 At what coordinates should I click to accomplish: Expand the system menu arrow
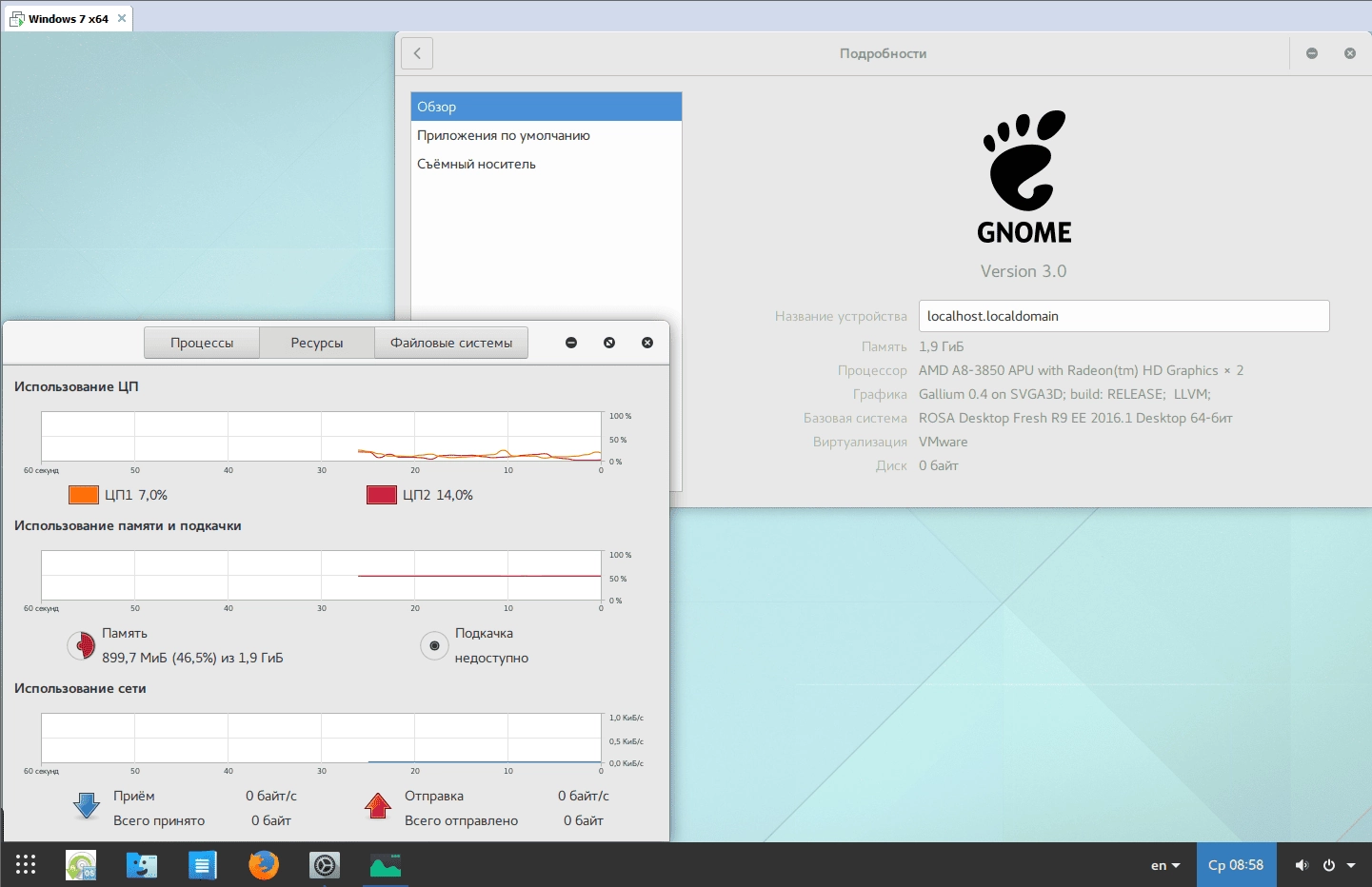coord(1351,865)
